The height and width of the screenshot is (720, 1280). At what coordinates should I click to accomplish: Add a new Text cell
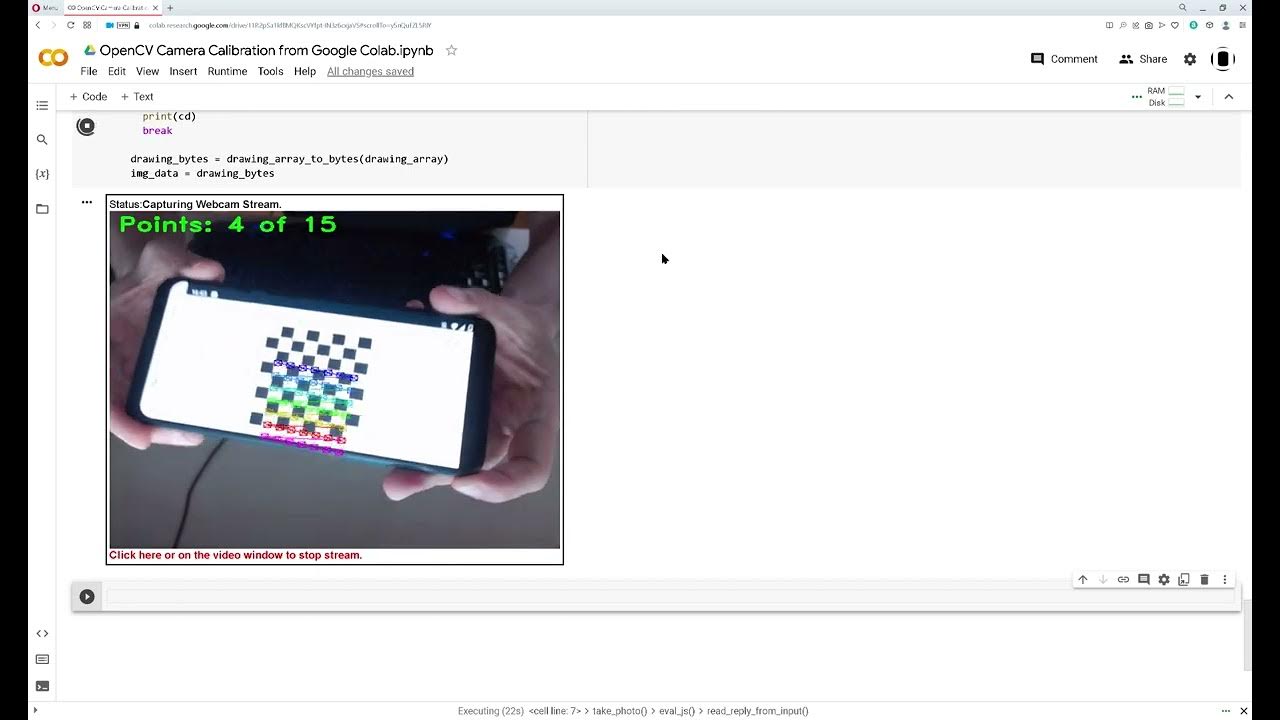click(x=137, y=97)
